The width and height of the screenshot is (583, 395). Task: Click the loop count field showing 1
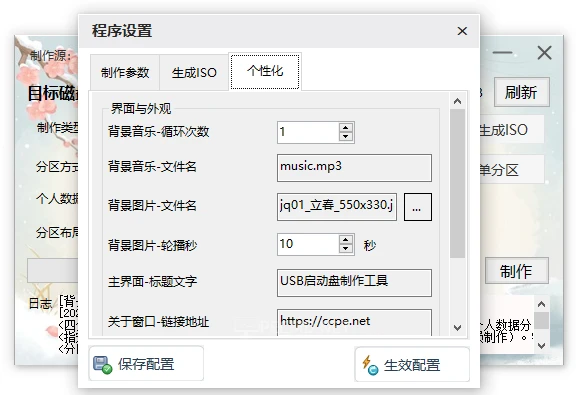pyautogui.click(x=308, y=132)
